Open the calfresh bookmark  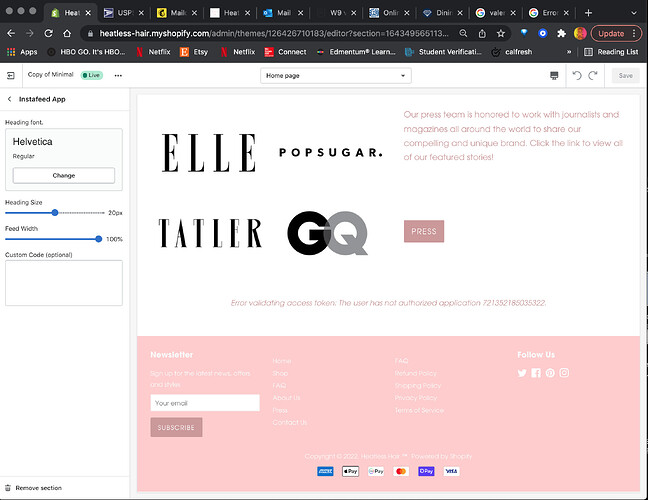coord(512,52)
